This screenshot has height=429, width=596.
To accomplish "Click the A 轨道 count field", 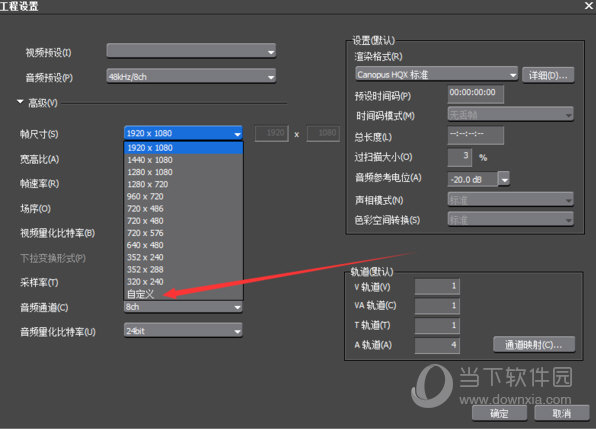I will (437, 345).
